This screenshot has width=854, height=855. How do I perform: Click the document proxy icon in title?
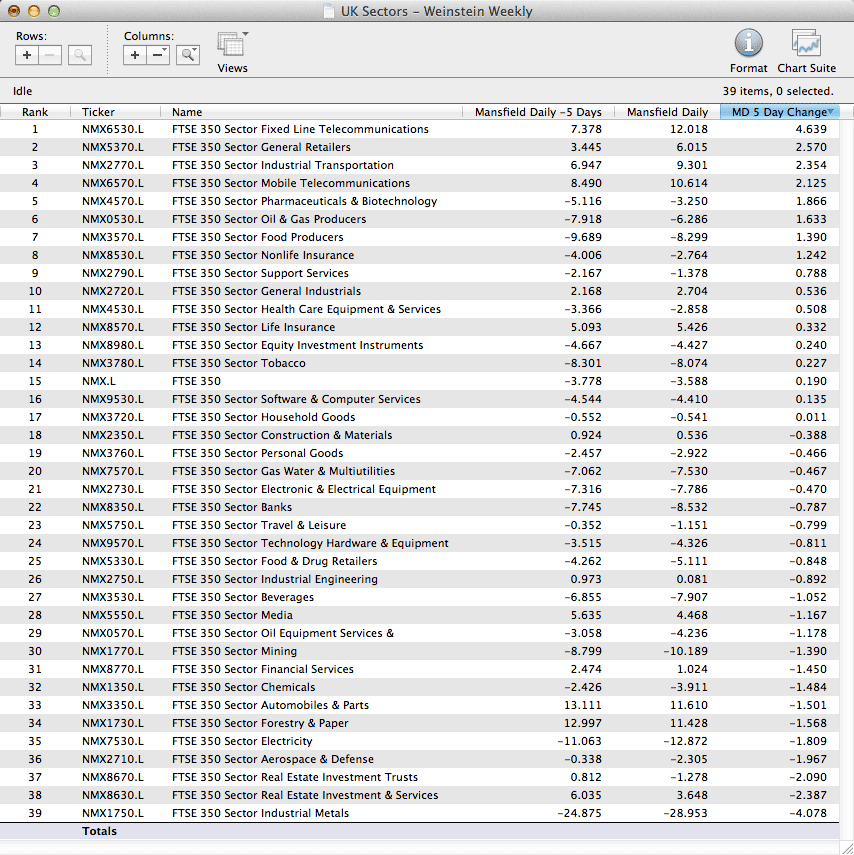click(330, 12)
